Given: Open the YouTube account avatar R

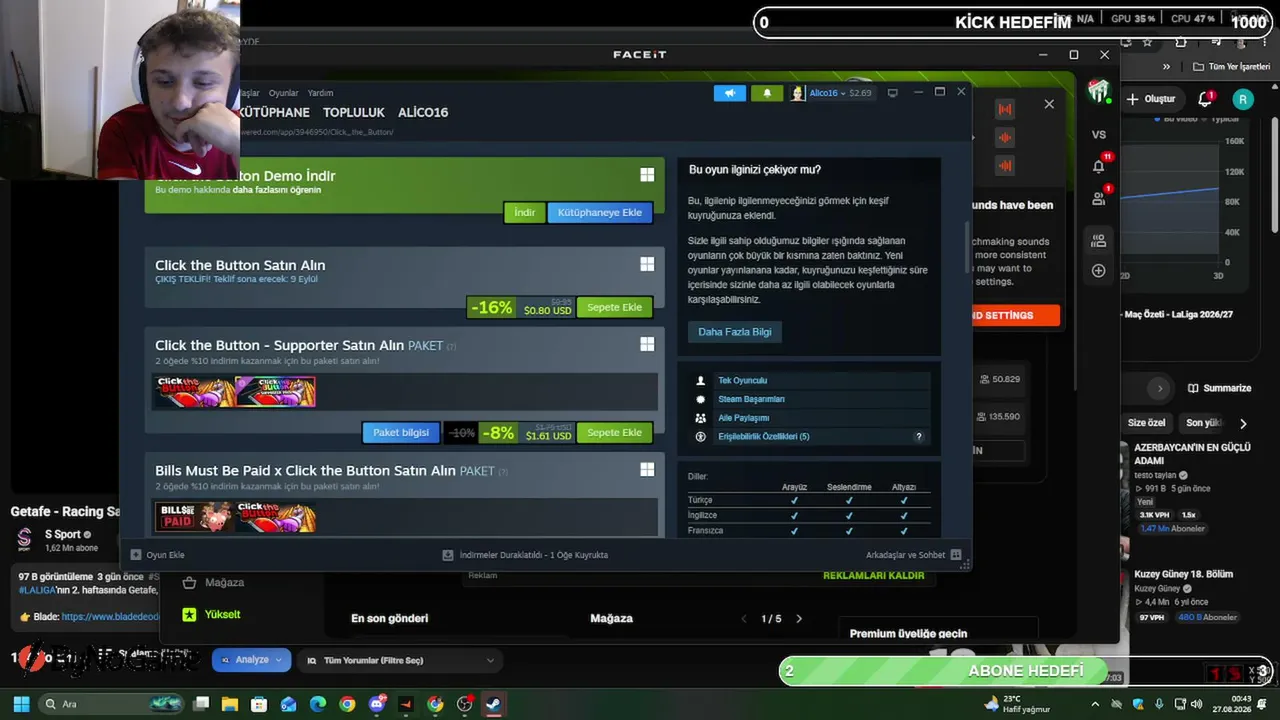Looking at the screenshot, I should pyautogui.click(x=1243, y=99).
